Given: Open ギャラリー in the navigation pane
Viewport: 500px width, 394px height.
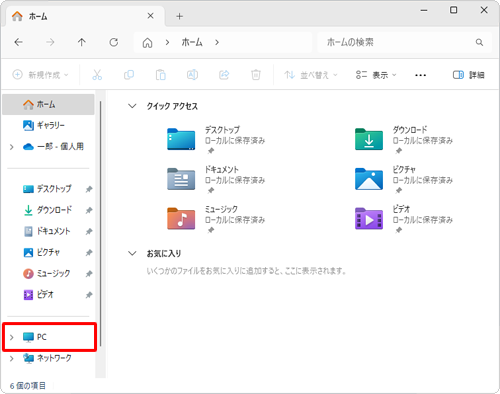Looking at the screenshot, I should tap(48, 125).
